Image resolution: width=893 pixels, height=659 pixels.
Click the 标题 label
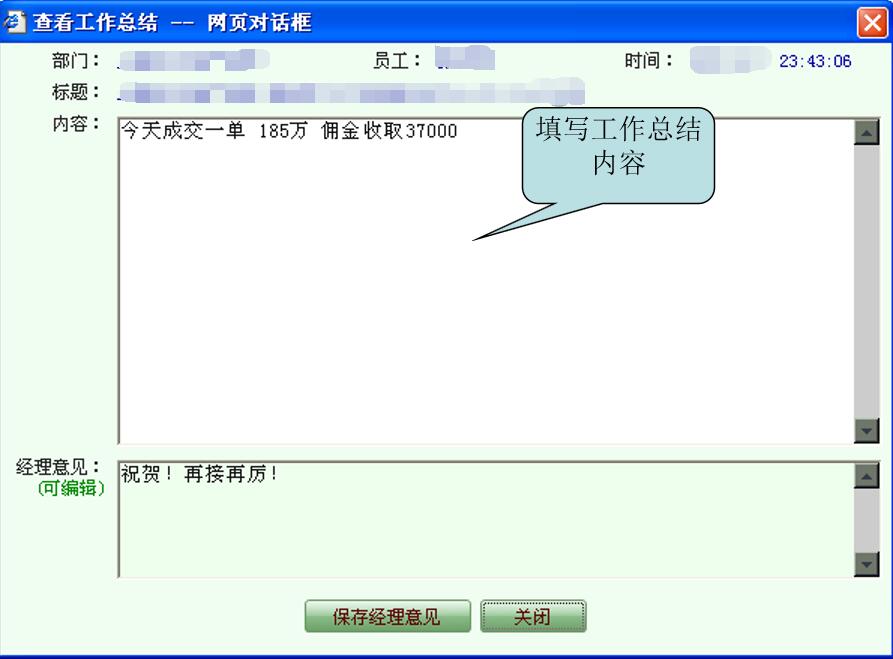75,92
